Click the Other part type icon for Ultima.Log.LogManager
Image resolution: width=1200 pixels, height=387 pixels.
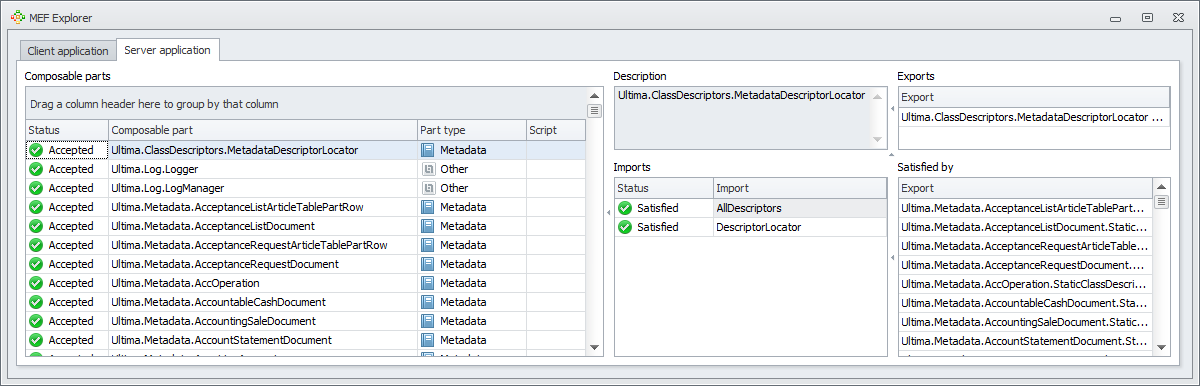click(428, 188)
